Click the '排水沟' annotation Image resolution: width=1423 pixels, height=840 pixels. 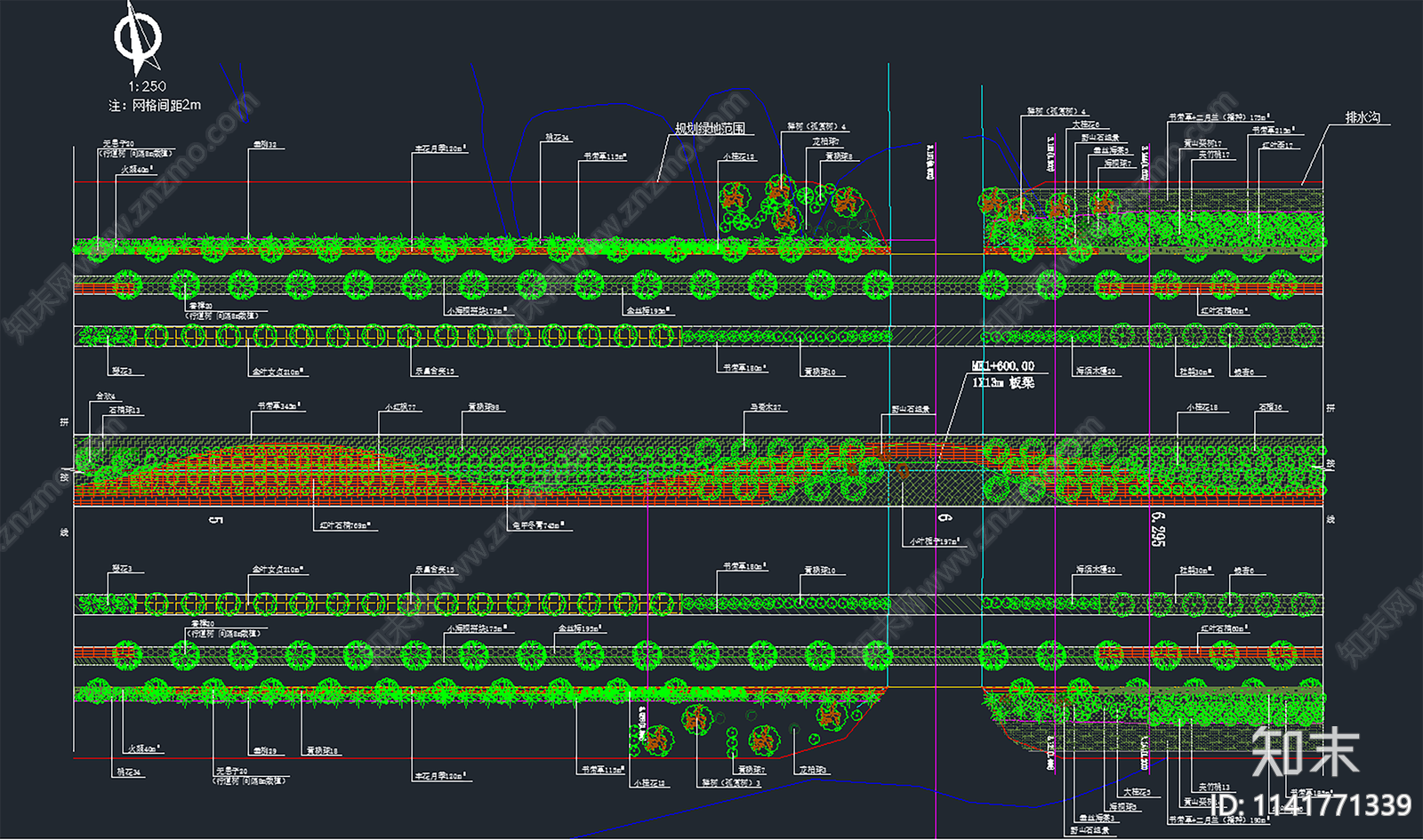(1363, 117)
